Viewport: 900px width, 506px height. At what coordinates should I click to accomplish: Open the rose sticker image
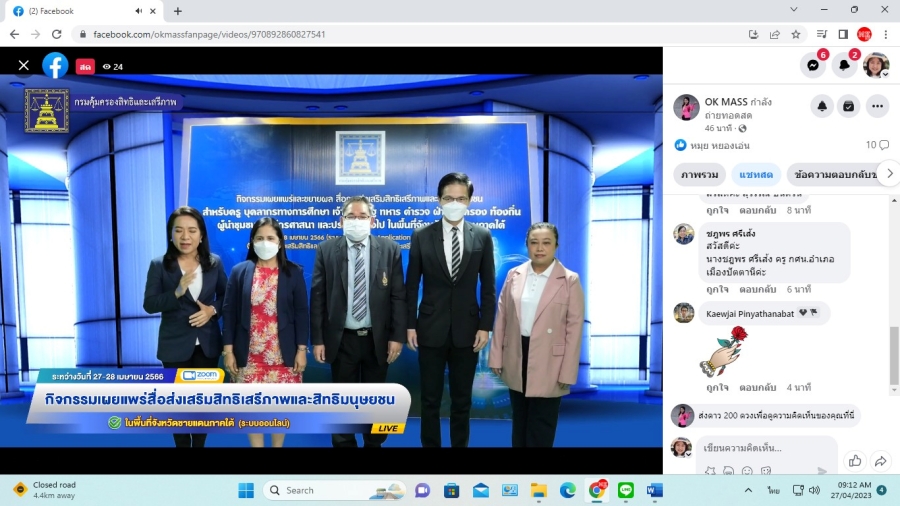click(723, 351)
